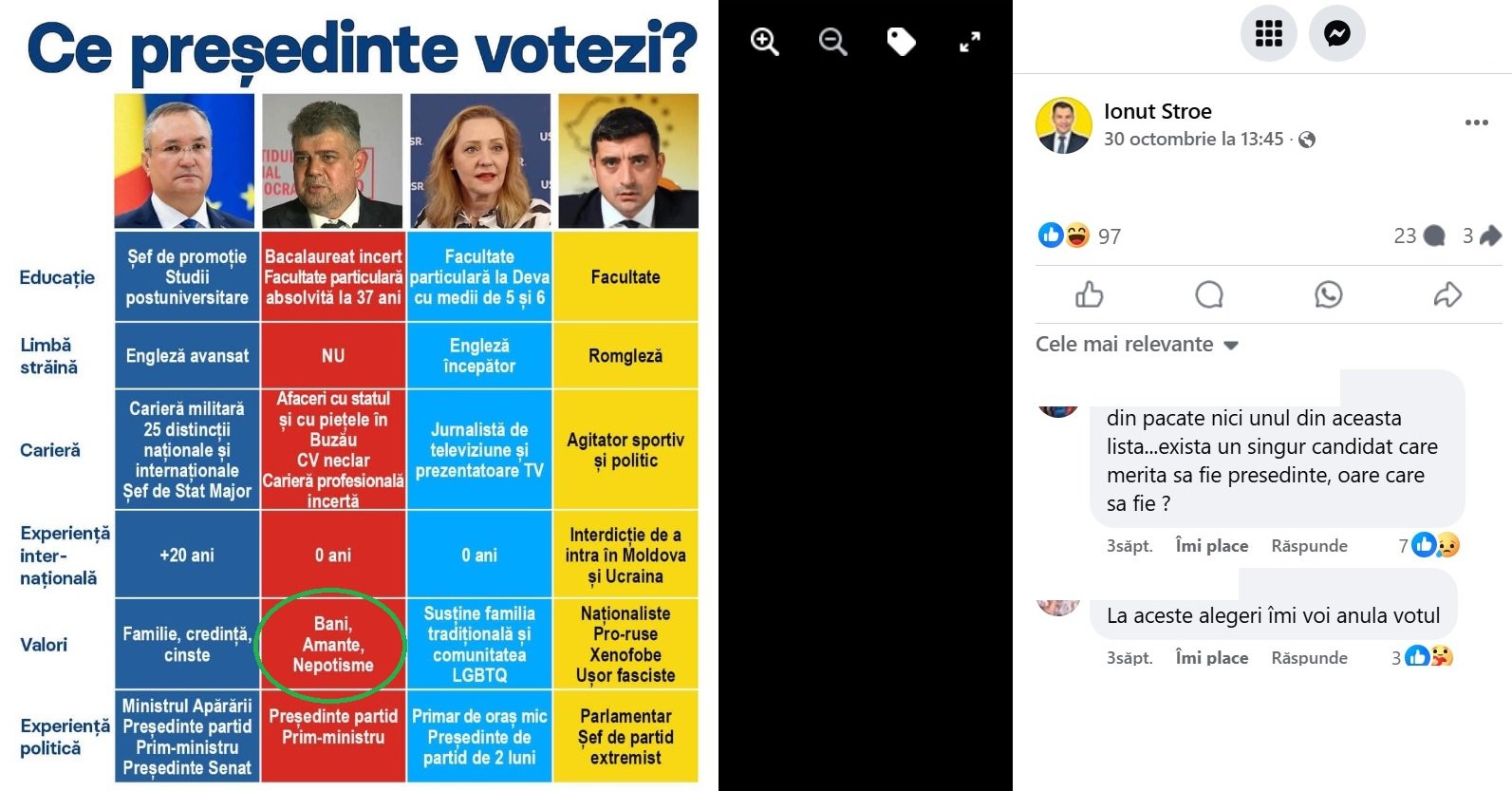This screenshot has width=1512, height=791.
Task: Click 'Îmi place' on first comment
Action: click(x=1211, y=546)
